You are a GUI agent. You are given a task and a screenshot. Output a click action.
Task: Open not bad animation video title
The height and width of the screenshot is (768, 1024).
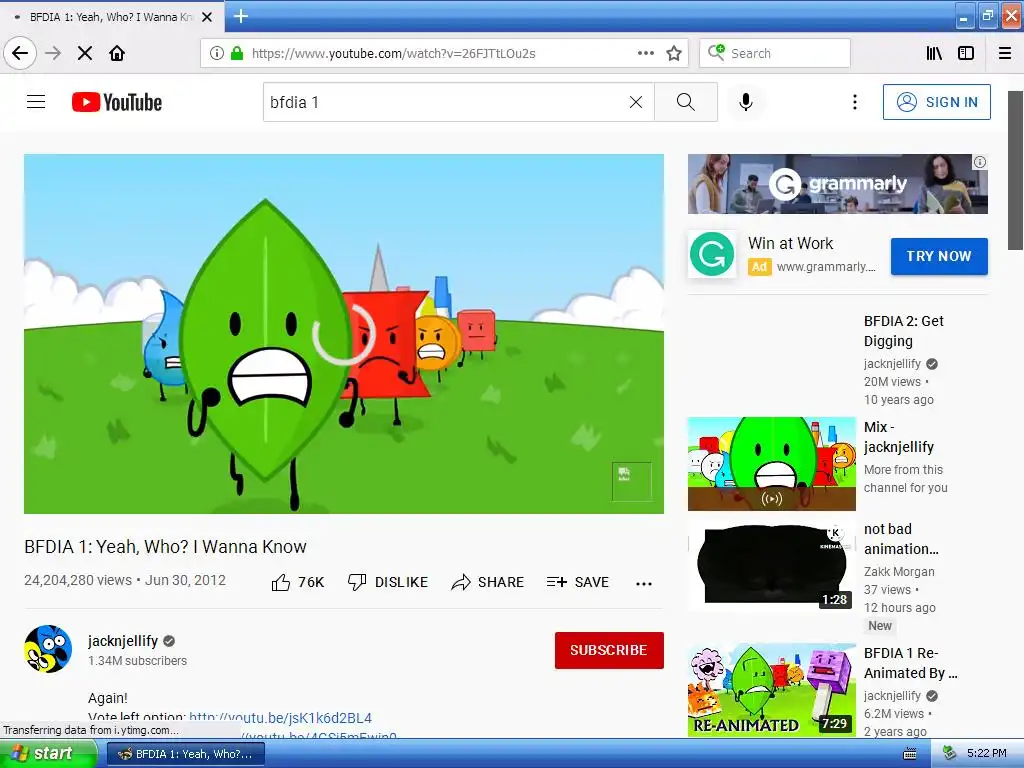tap(901, 539)
